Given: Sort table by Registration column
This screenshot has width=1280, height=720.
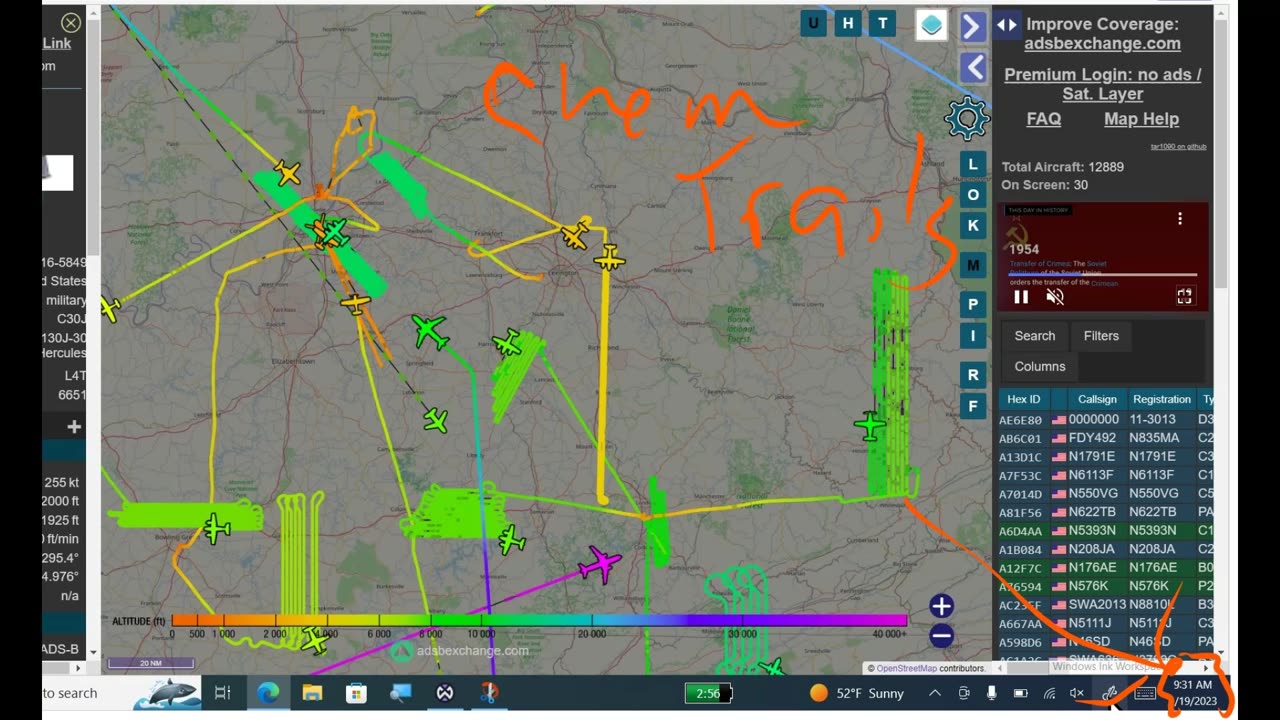Looking at the screenshot, I should [x=1161, y=399].
